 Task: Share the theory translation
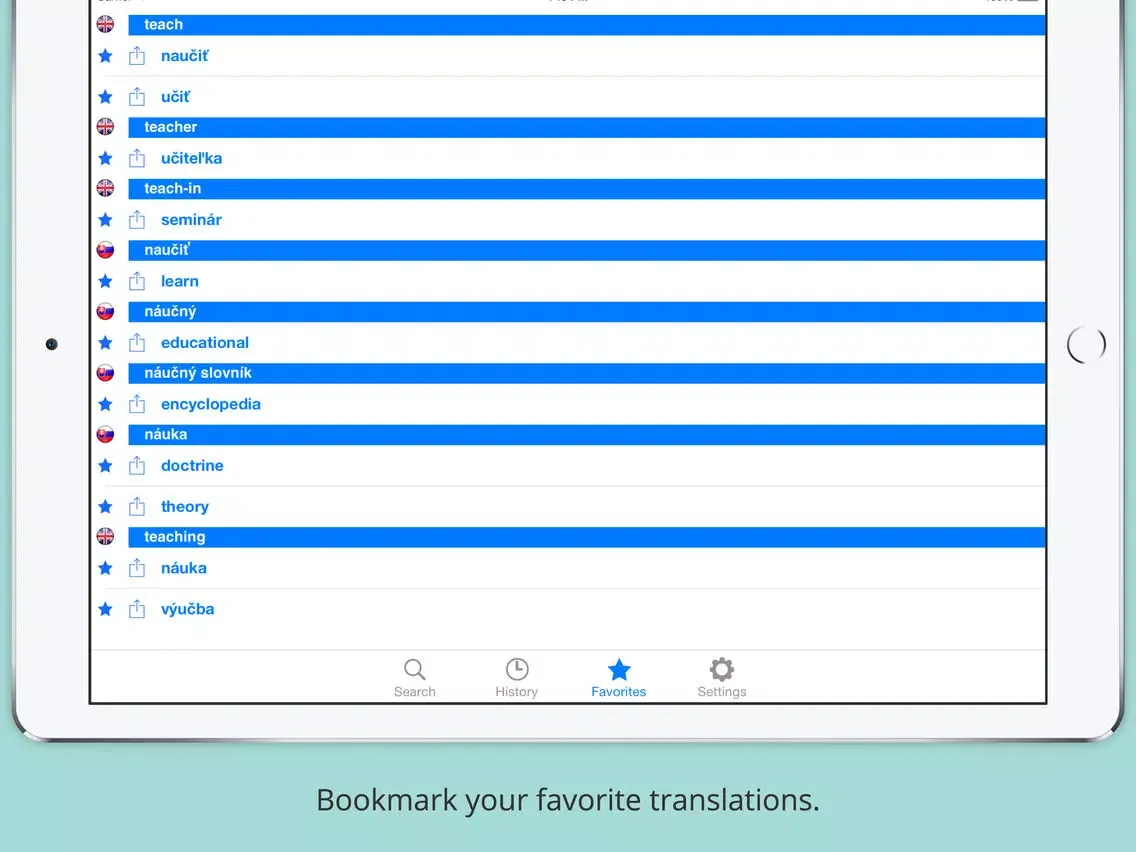(137, 506)
